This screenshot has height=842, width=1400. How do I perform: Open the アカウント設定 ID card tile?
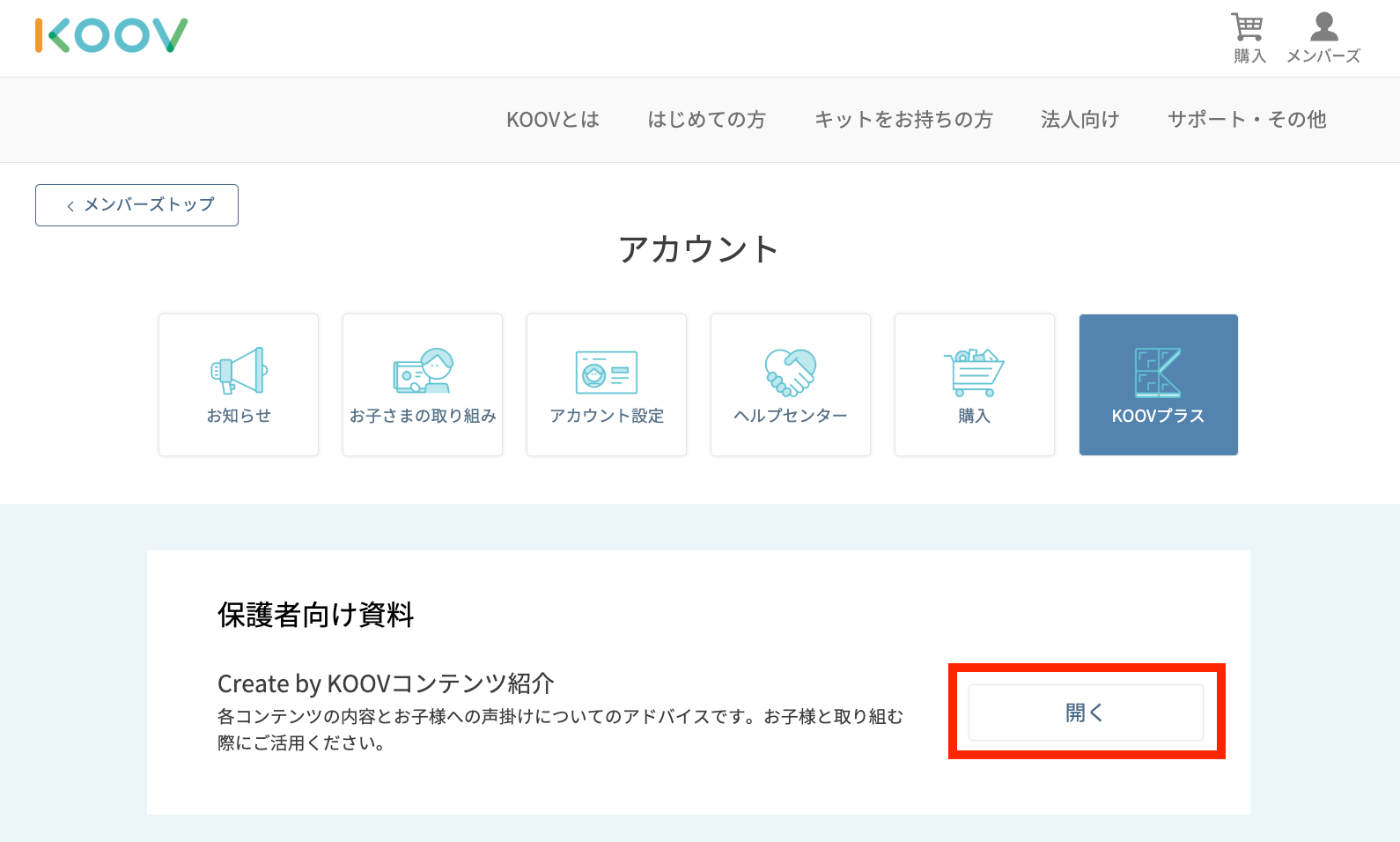pos(607,385)
